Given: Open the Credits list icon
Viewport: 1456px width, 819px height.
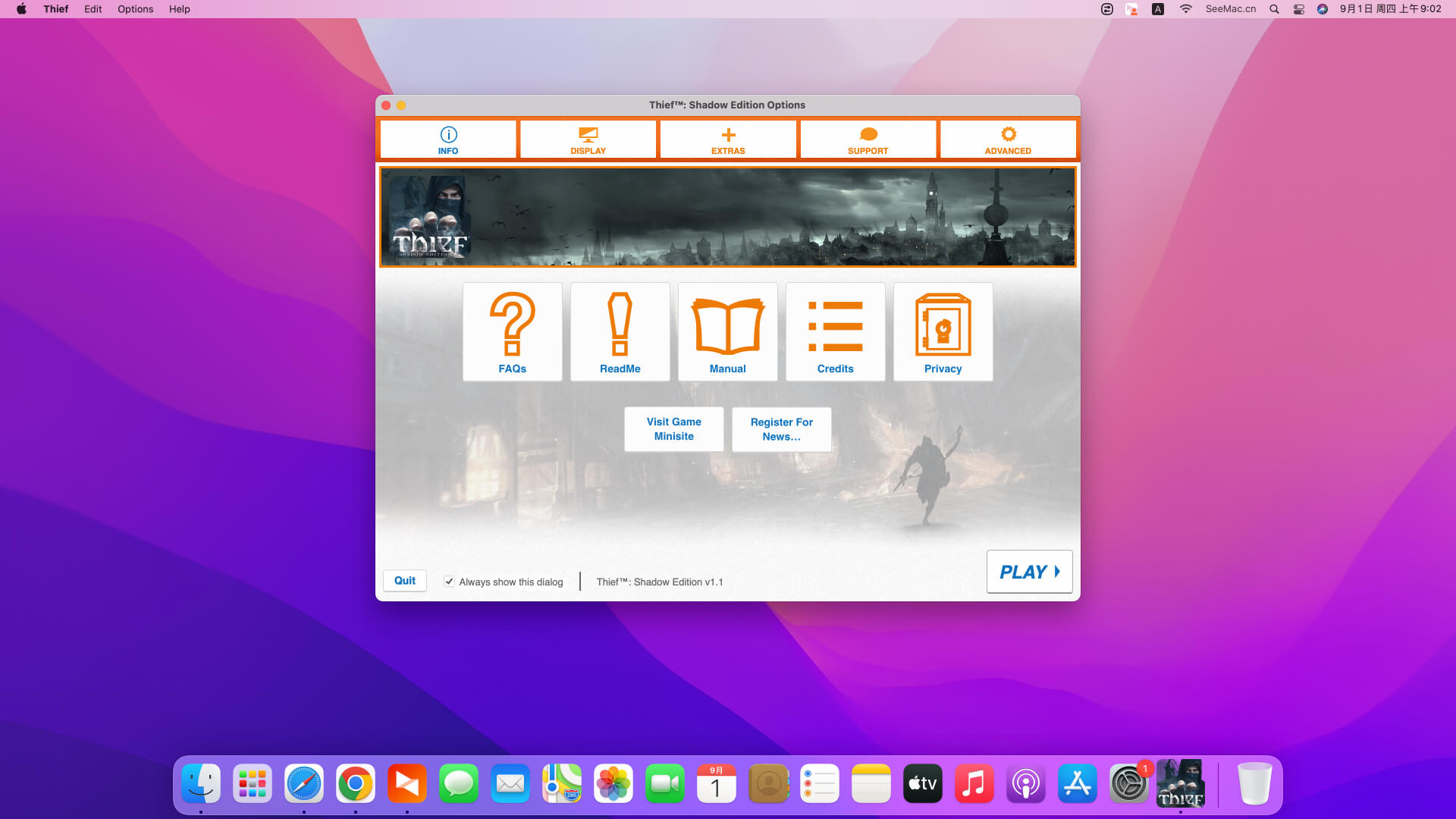Looking at the screenshot, I should pyautogui.click(x=835, y=331).
